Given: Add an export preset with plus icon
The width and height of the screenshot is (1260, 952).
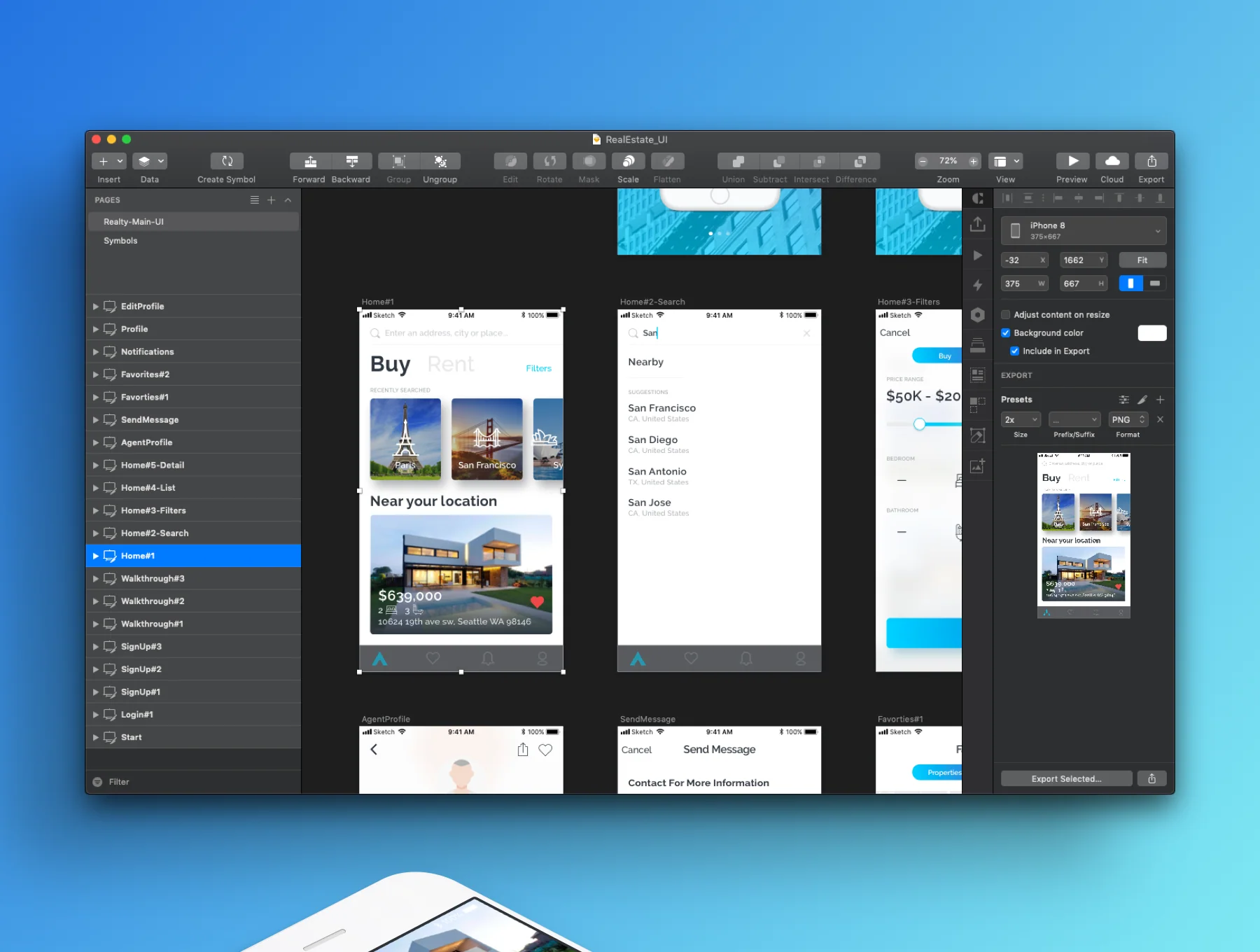Looking at the screenshot, I should click(x=1160, y=400).
